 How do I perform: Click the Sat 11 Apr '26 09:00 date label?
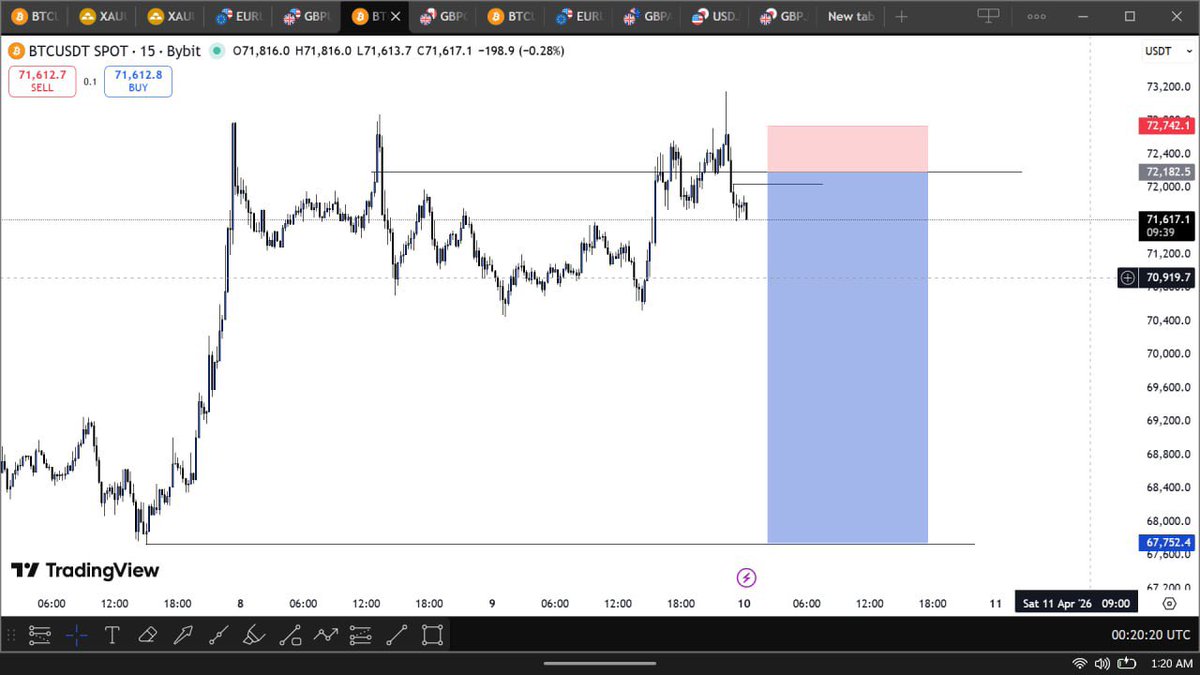1076,603
